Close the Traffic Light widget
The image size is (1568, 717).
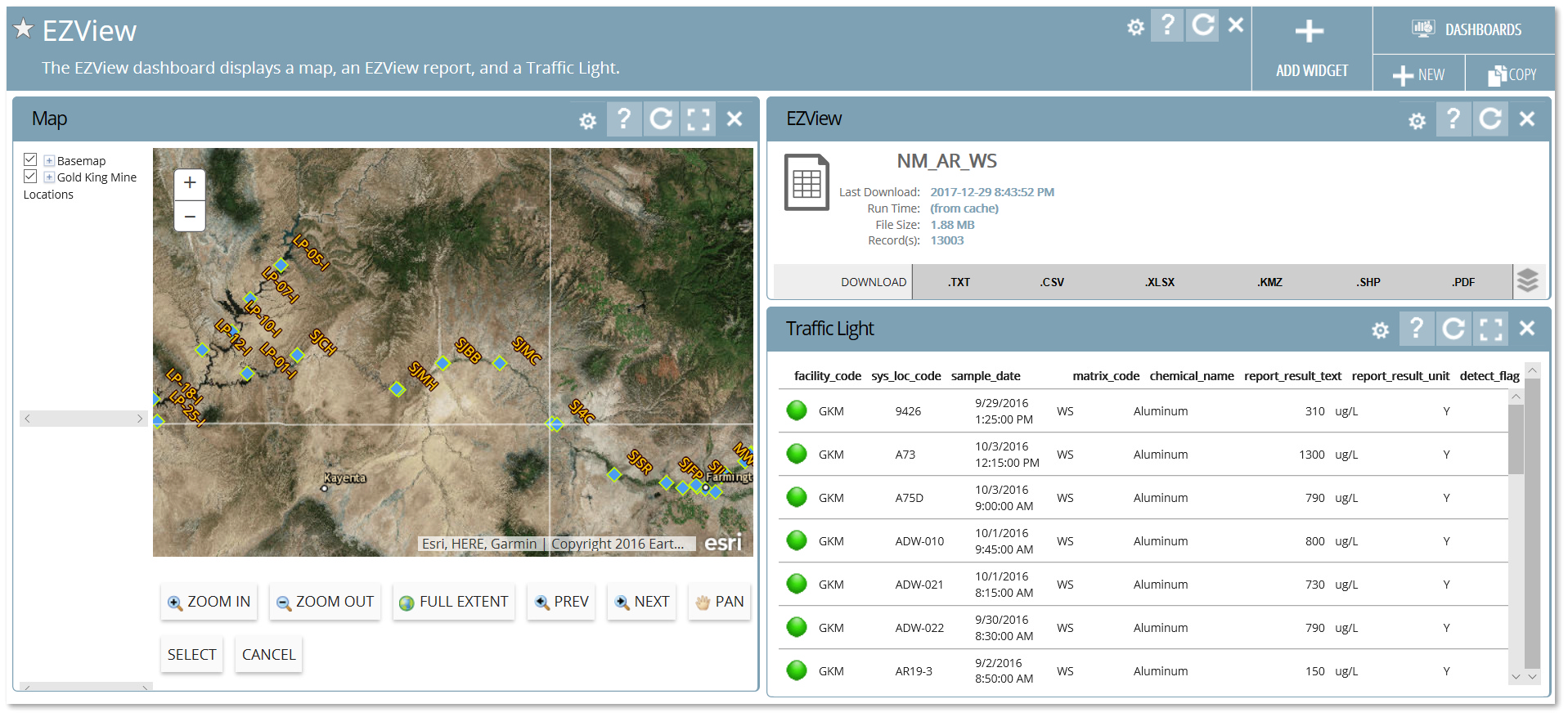pos(1526,328)
